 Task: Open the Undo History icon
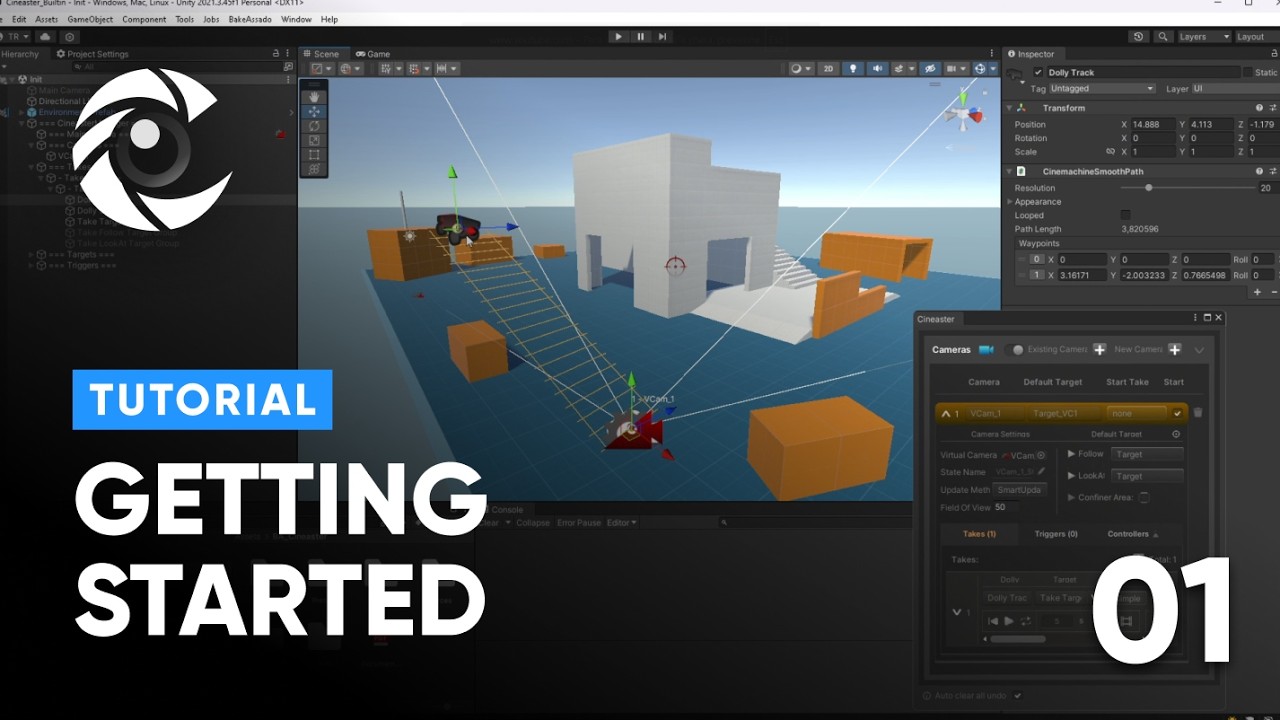1138,37
